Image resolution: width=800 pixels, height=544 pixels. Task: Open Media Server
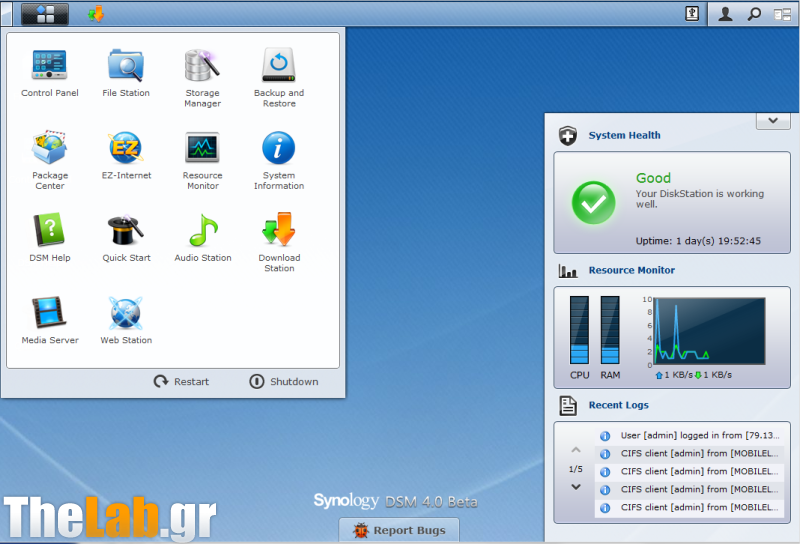pos(49,319)
